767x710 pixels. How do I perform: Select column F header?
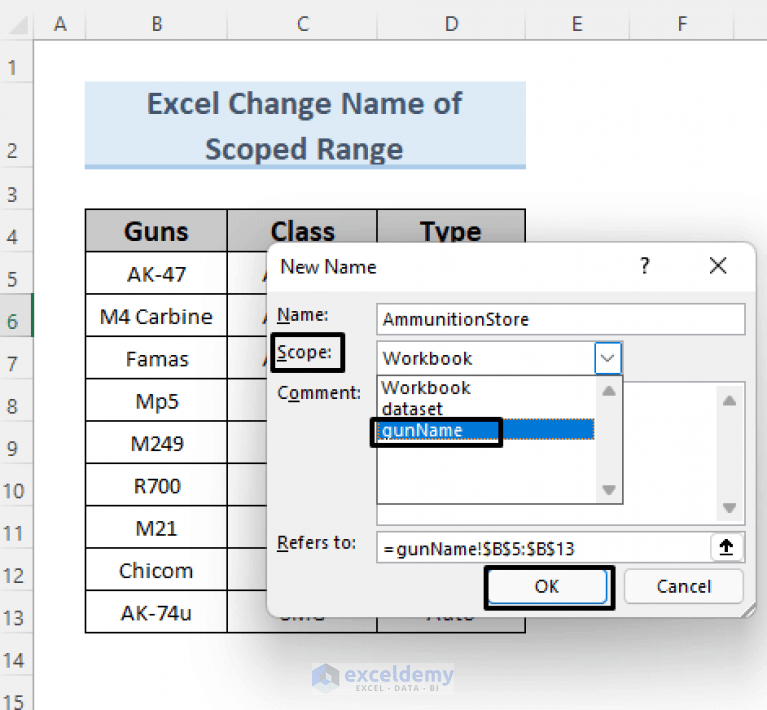click(682, 23)
